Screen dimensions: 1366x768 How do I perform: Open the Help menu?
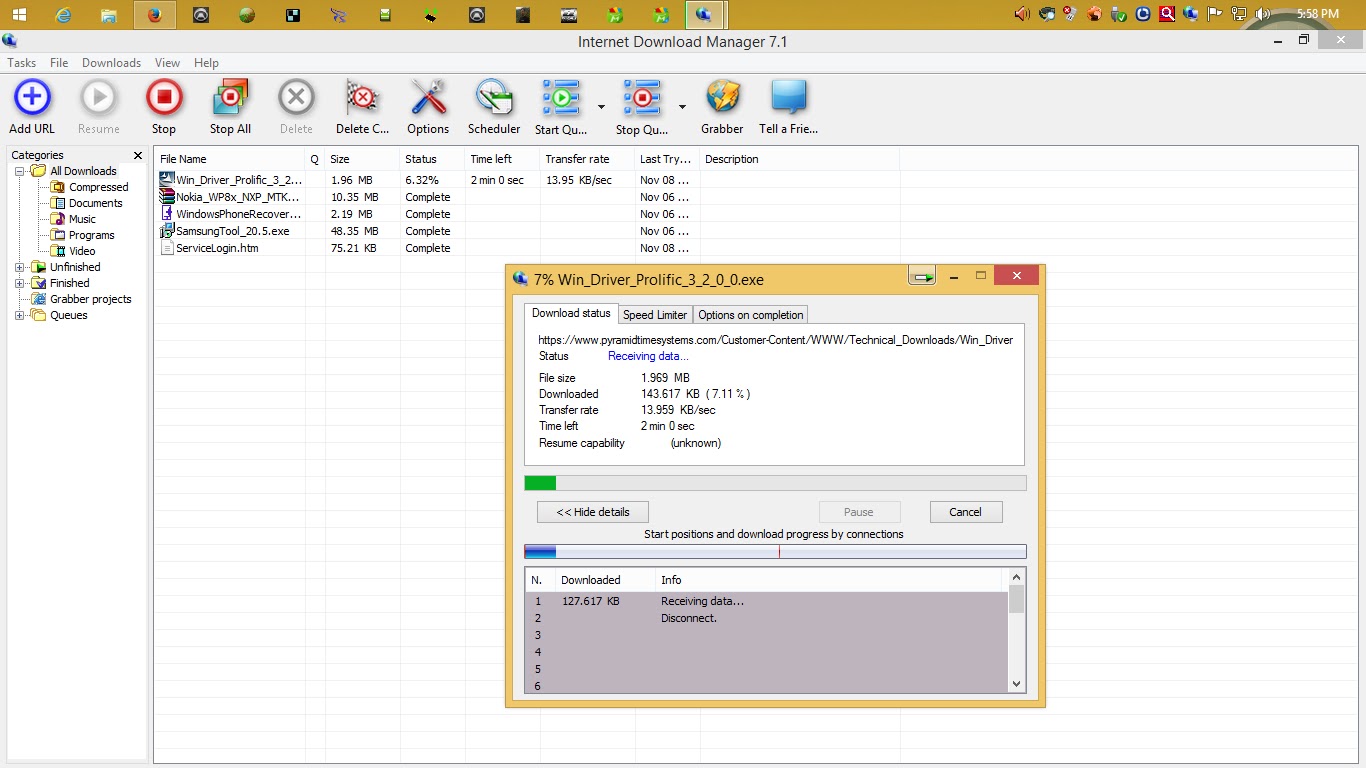tap(206, 63)
